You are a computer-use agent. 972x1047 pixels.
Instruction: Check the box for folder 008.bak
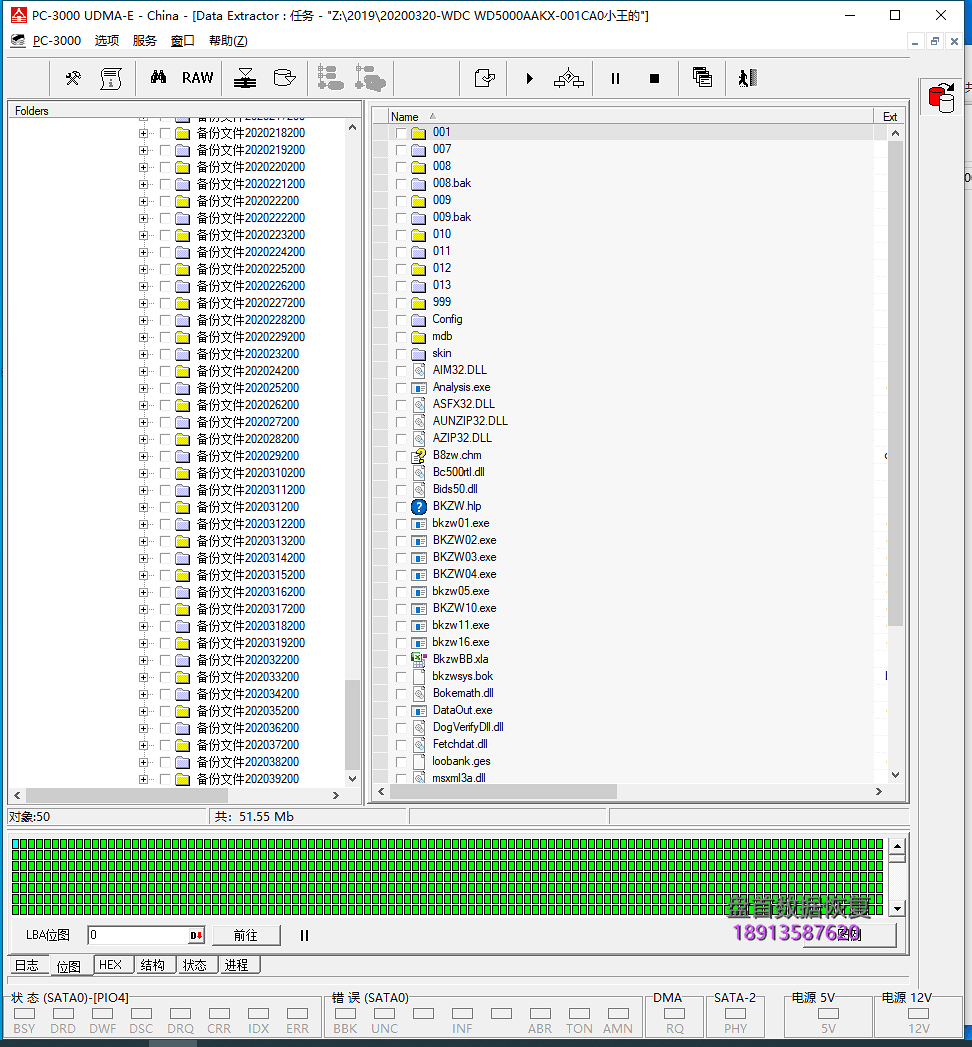(x=401, y=184)
